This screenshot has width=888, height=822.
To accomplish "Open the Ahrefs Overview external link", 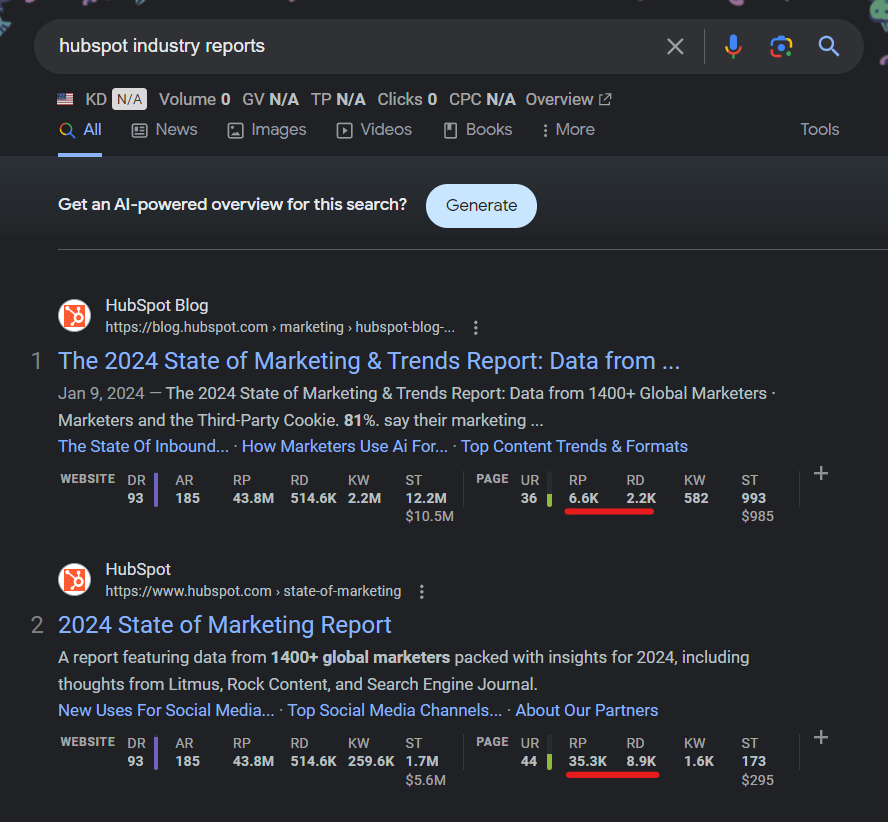I will [568, 100].
